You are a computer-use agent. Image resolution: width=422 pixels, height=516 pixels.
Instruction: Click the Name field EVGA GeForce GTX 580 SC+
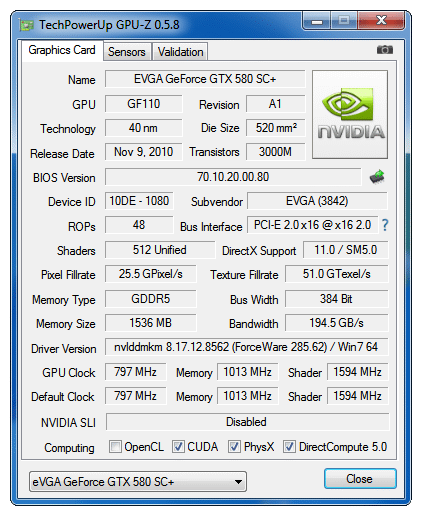pyautogui.click(x=205, y=79)
